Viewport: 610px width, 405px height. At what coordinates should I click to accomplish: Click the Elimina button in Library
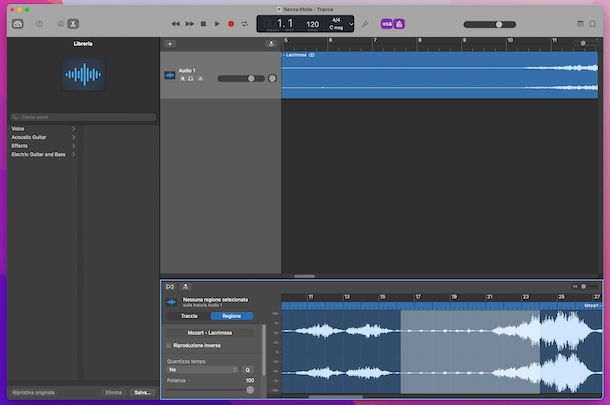113,393
